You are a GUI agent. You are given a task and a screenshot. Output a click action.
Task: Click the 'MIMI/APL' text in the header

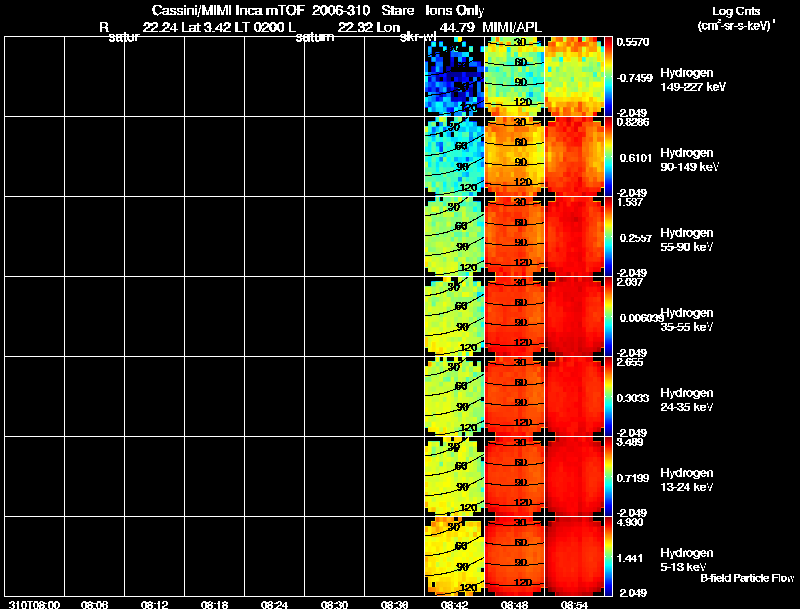pyautogui.click(x=512, y=27)
